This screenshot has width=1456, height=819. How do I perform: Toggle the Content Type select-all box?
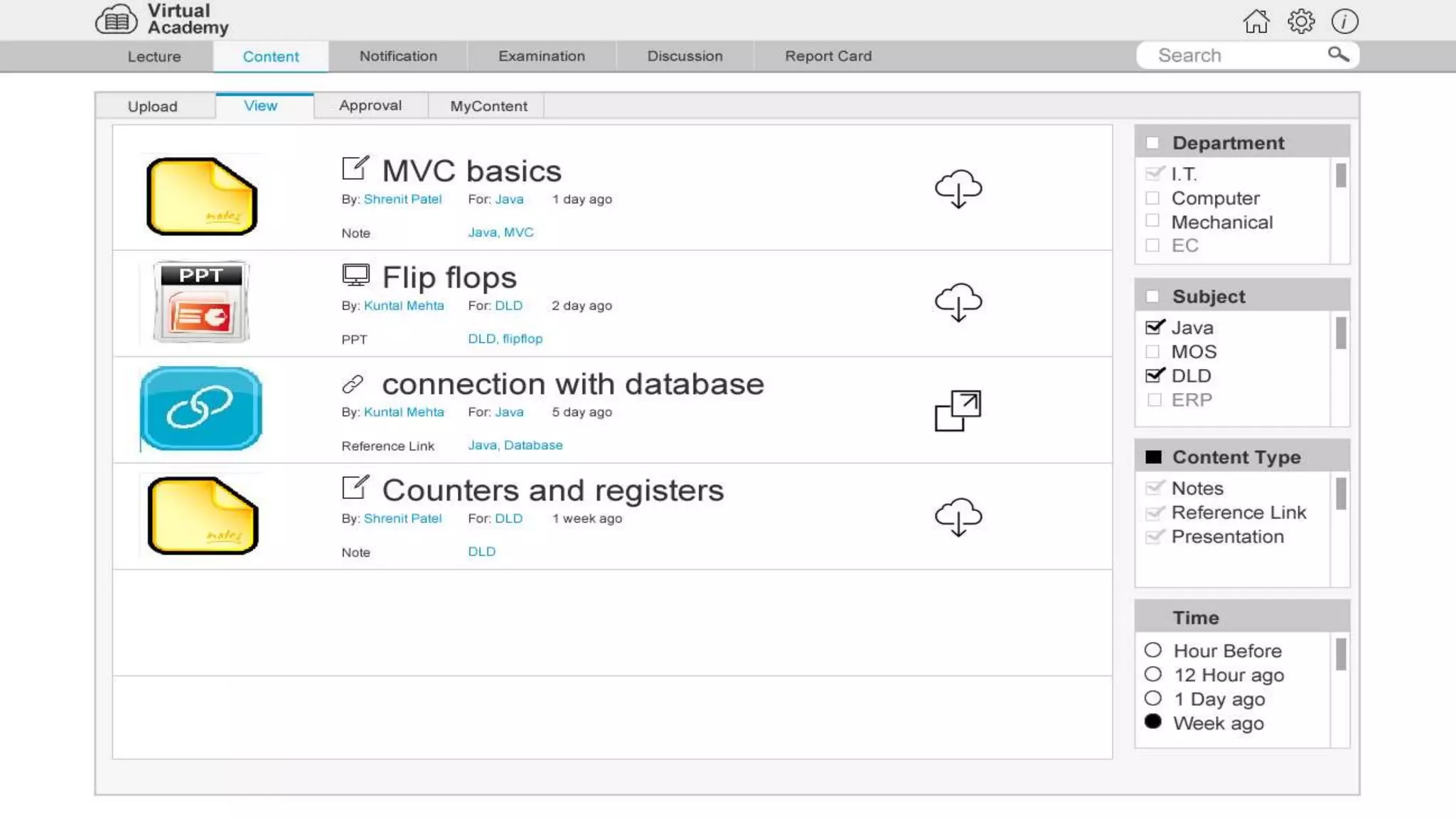(x=1153, y=457)
